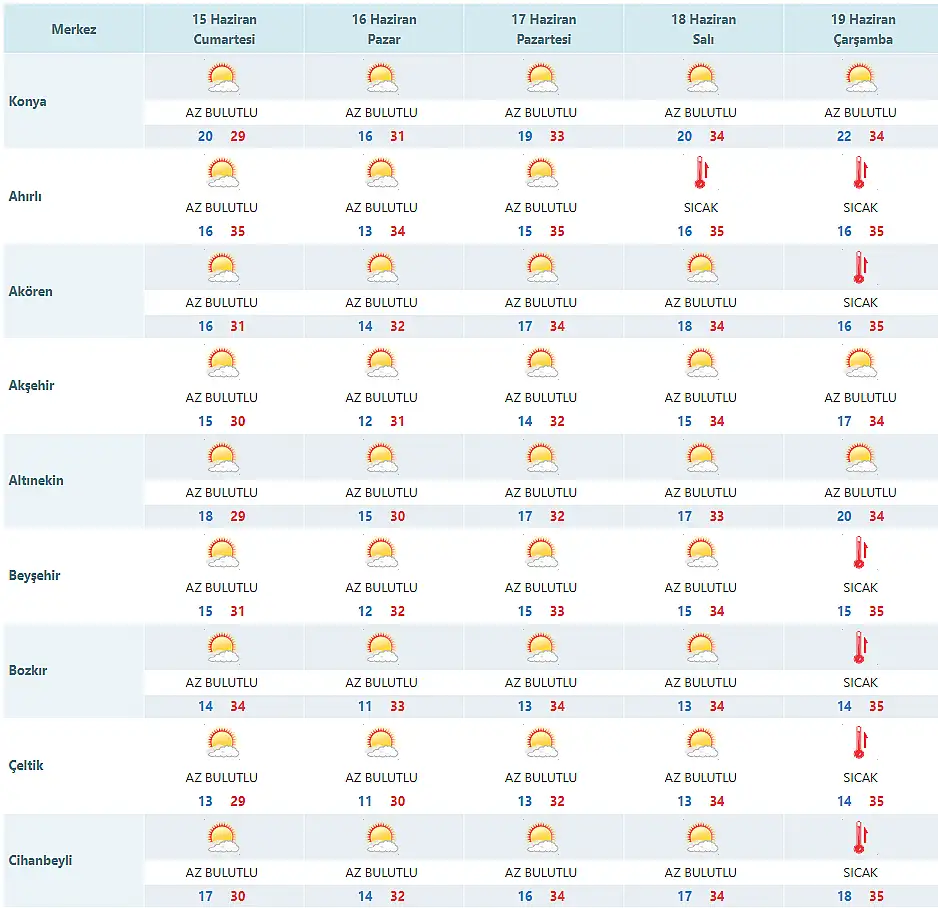Click Beyşehir's hot thermometer icon on Çarşamba
The height and width of the screenshot is (908, 938).
860,553
